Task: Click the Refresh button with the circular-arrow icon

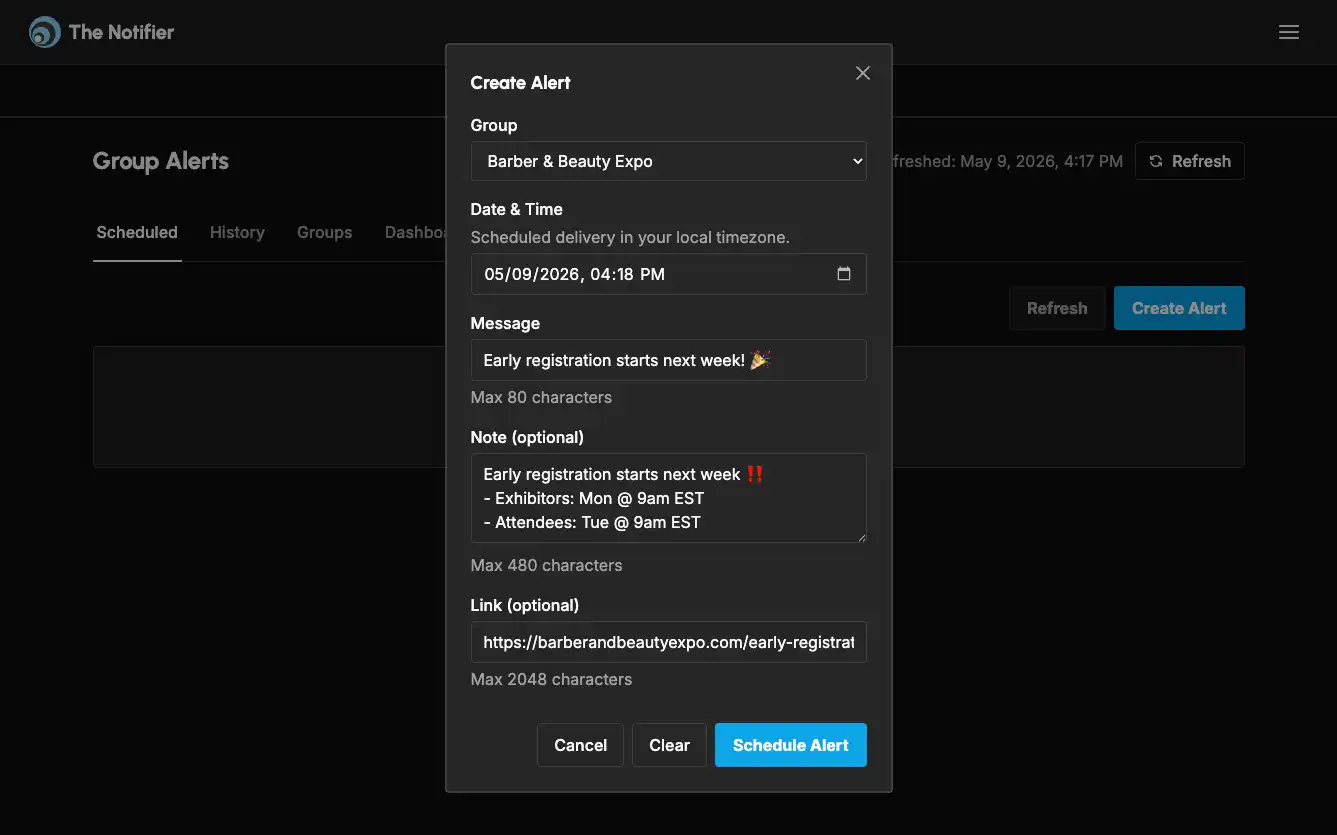Action: coord(1189,161)
